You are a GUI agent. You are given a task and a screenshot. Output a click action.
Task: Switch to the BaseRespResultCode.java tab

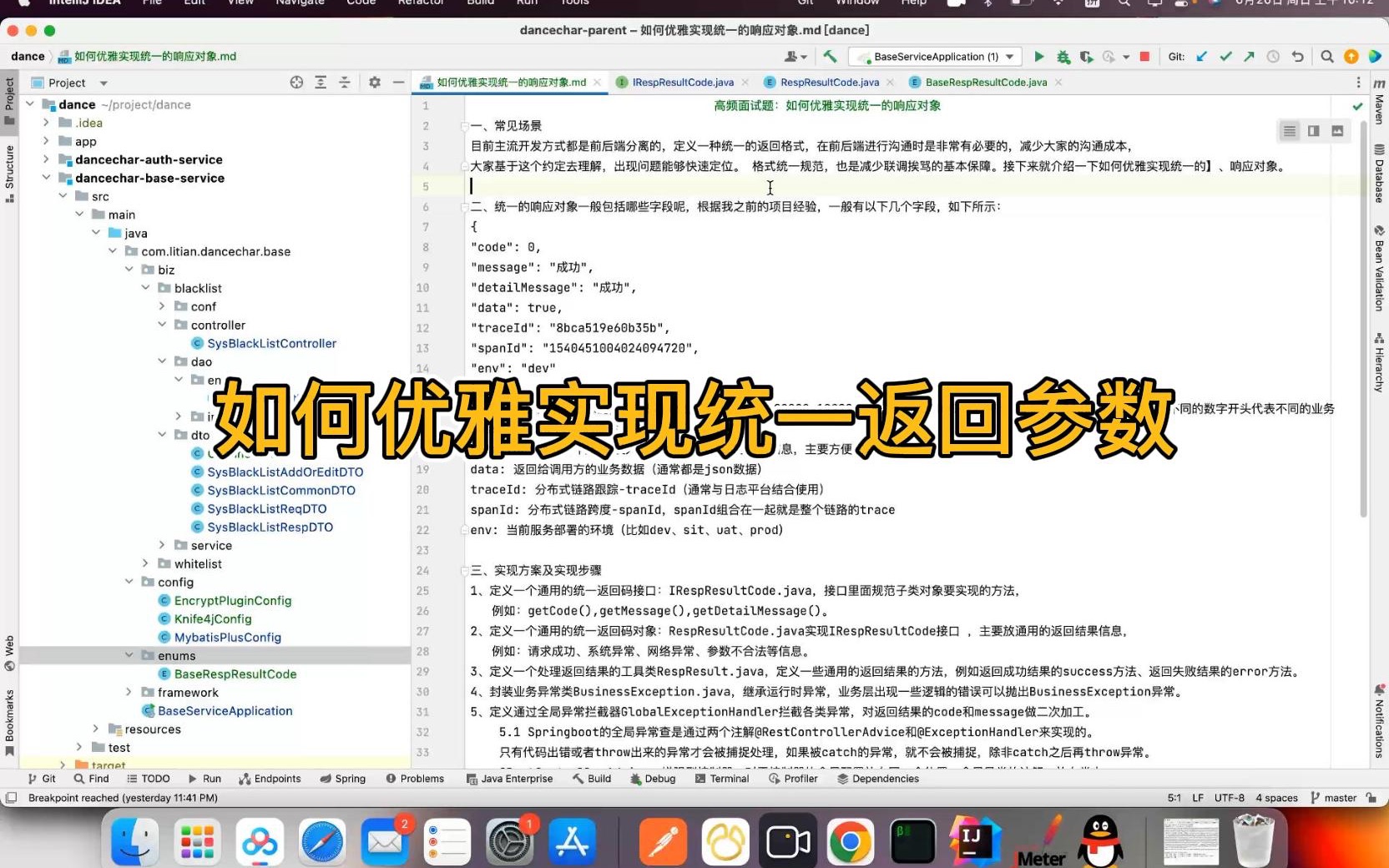point(986,82)
